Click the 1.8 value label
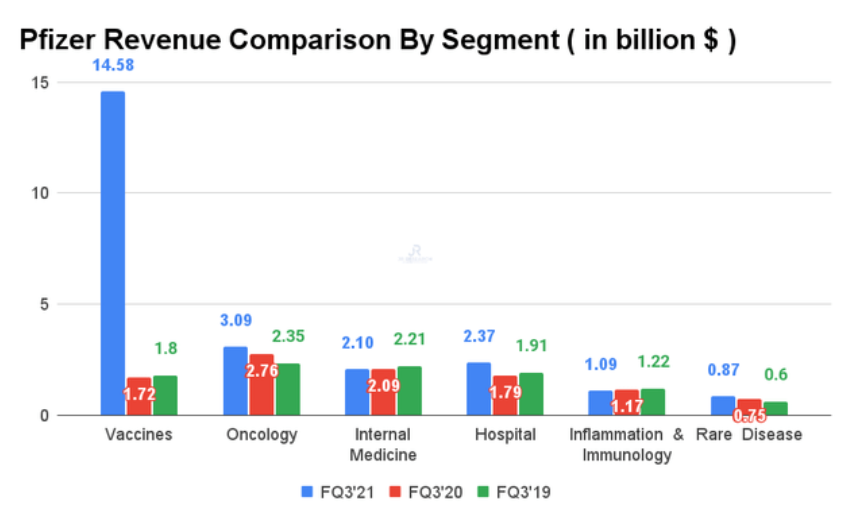 click(166, 348)
